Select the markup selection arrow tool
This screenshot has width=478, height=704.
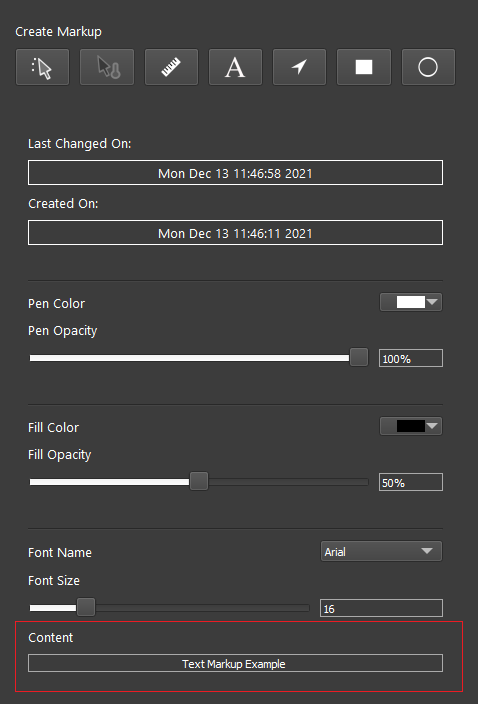pos(43,67)
